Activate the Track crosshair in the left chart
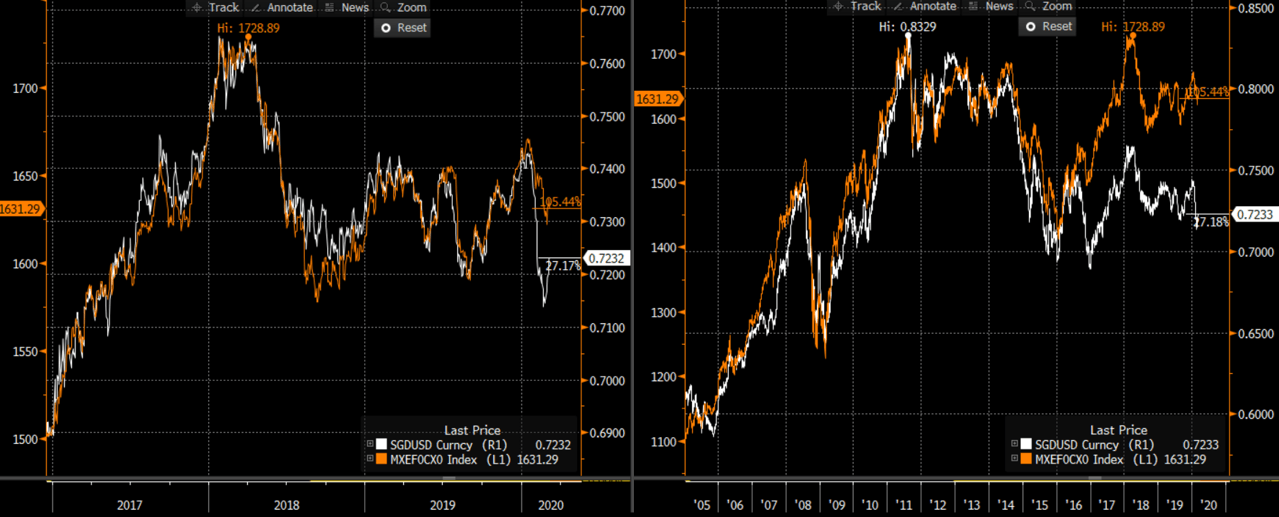The width and height of the screenshot is (1279, 517). (x=214, y=7)
